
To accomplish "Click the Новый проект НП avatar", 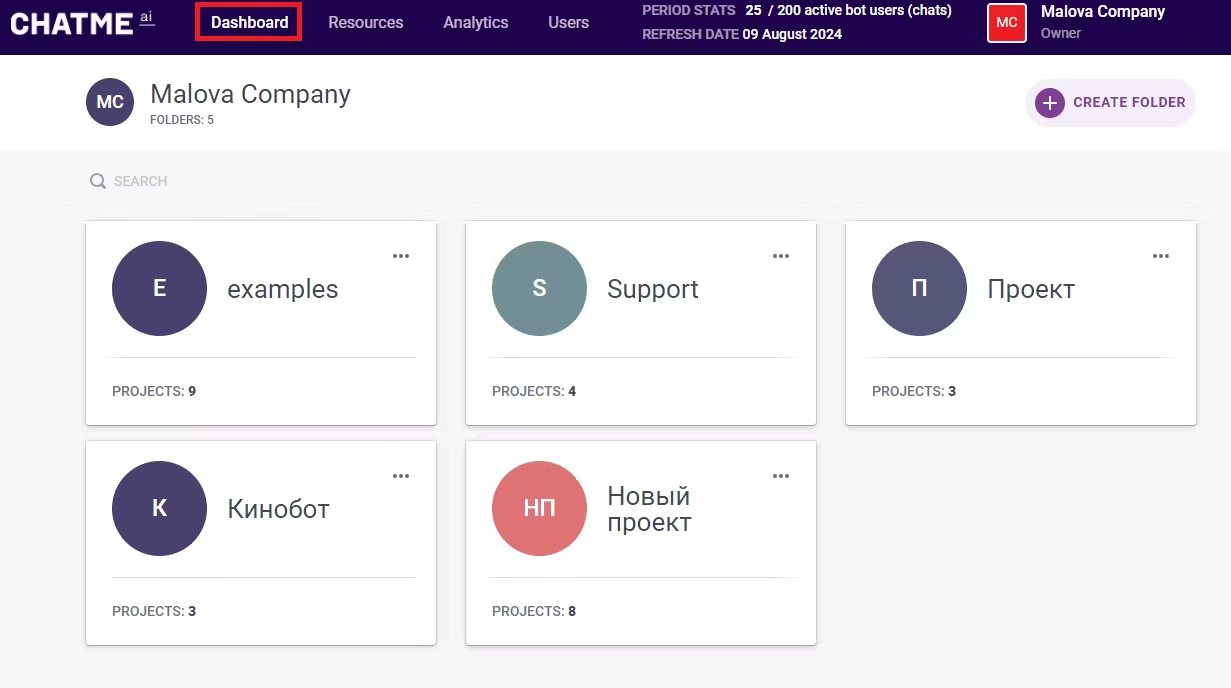I will tap(539, 509).
